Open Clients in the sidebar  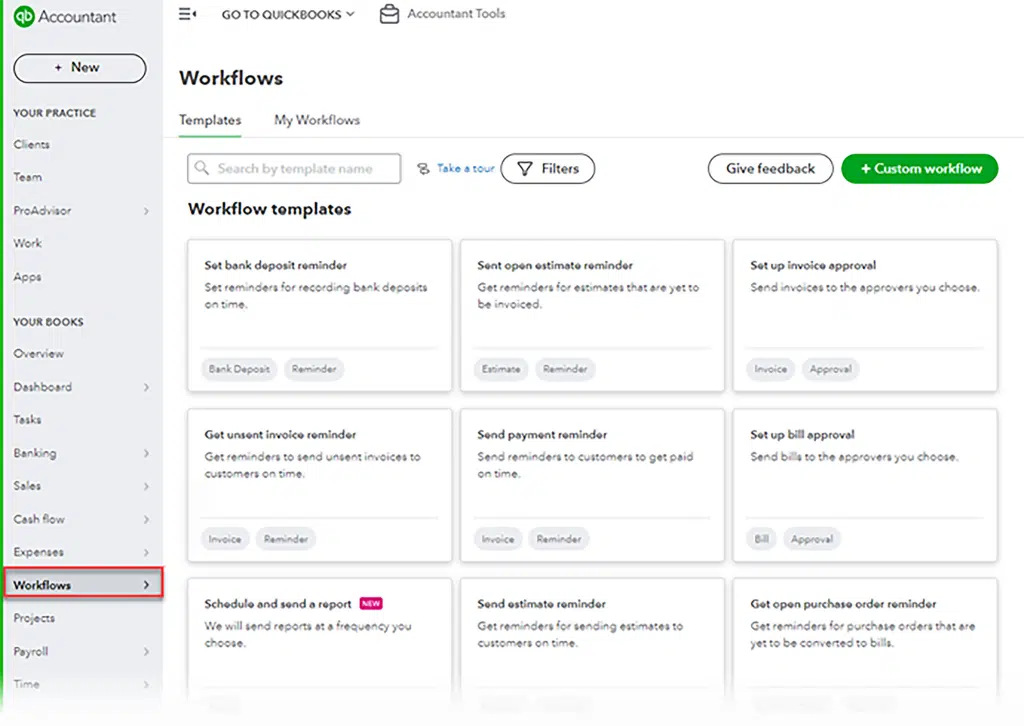tap(32, 145)
